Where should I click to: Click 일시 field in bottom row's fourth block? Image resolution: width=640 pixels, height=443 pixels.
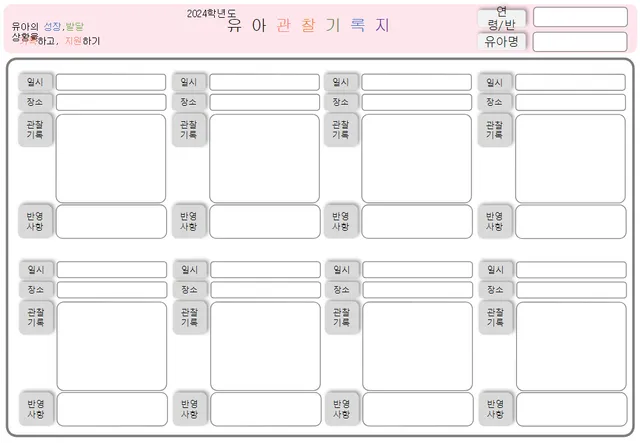coord(571,269)
